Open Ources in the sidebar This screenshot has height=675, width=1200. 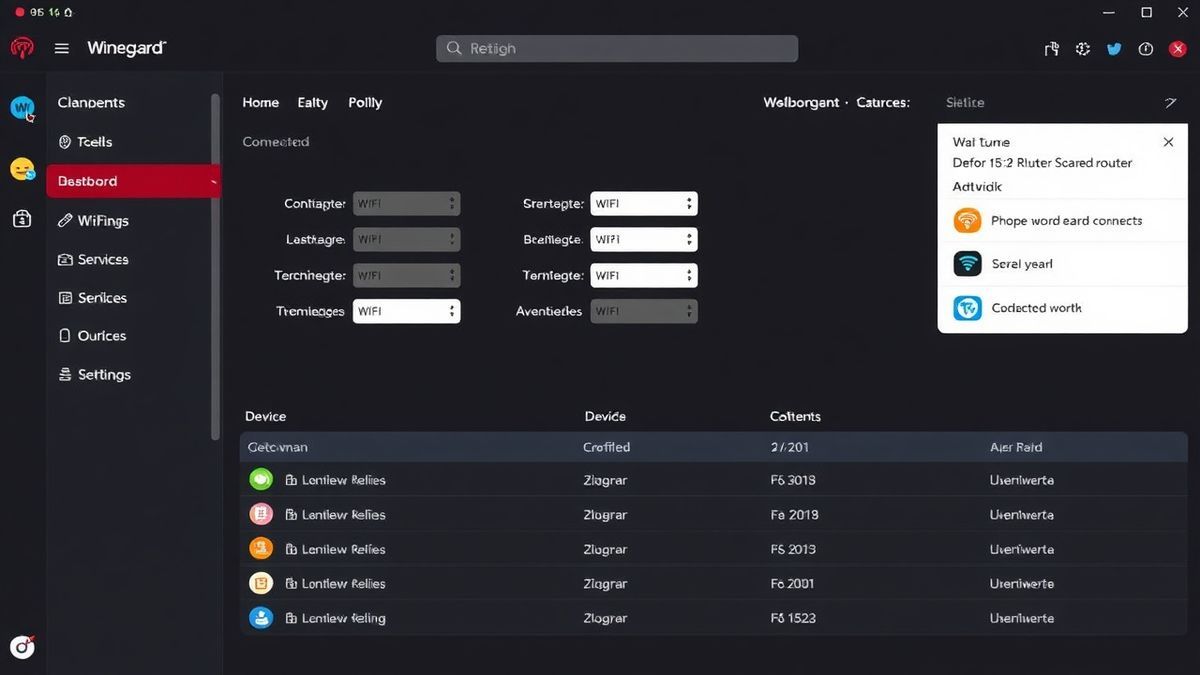(x=93, y=335)
